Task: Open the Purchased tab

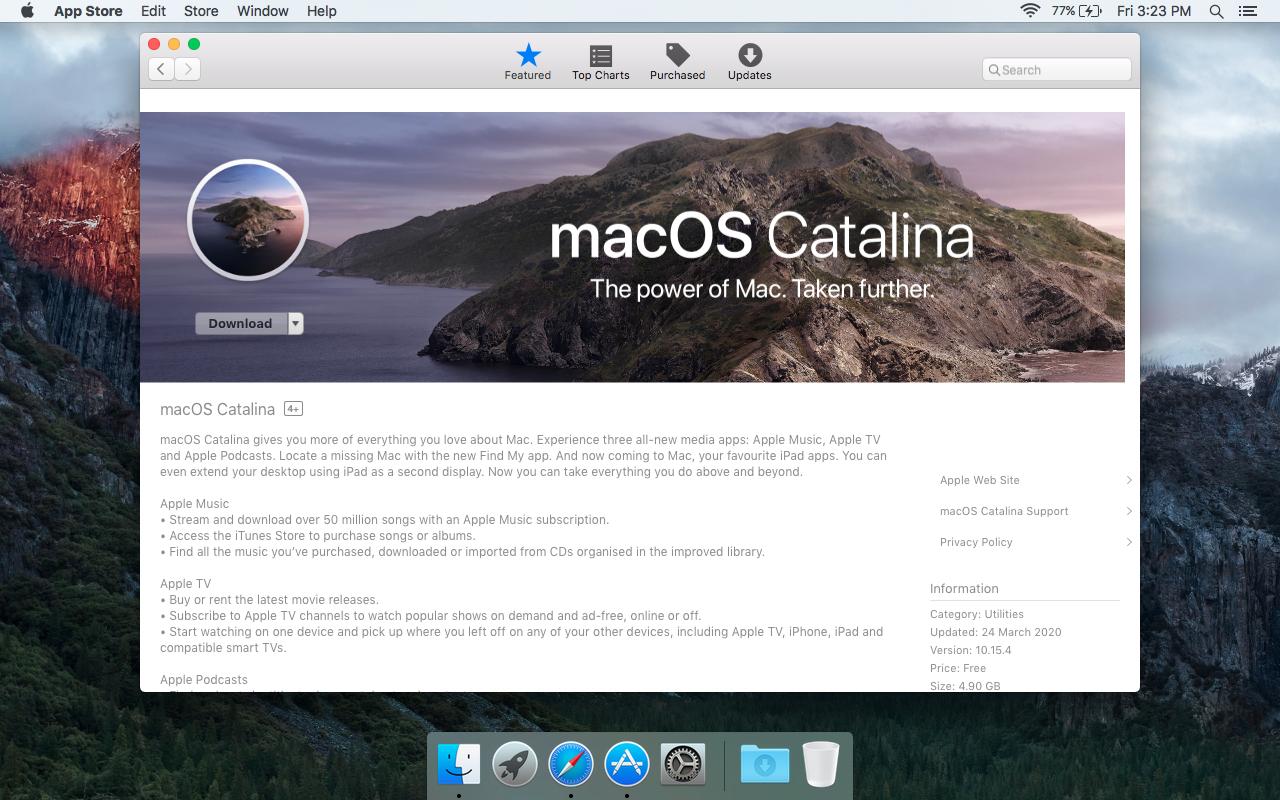Action: coord(677,62)
